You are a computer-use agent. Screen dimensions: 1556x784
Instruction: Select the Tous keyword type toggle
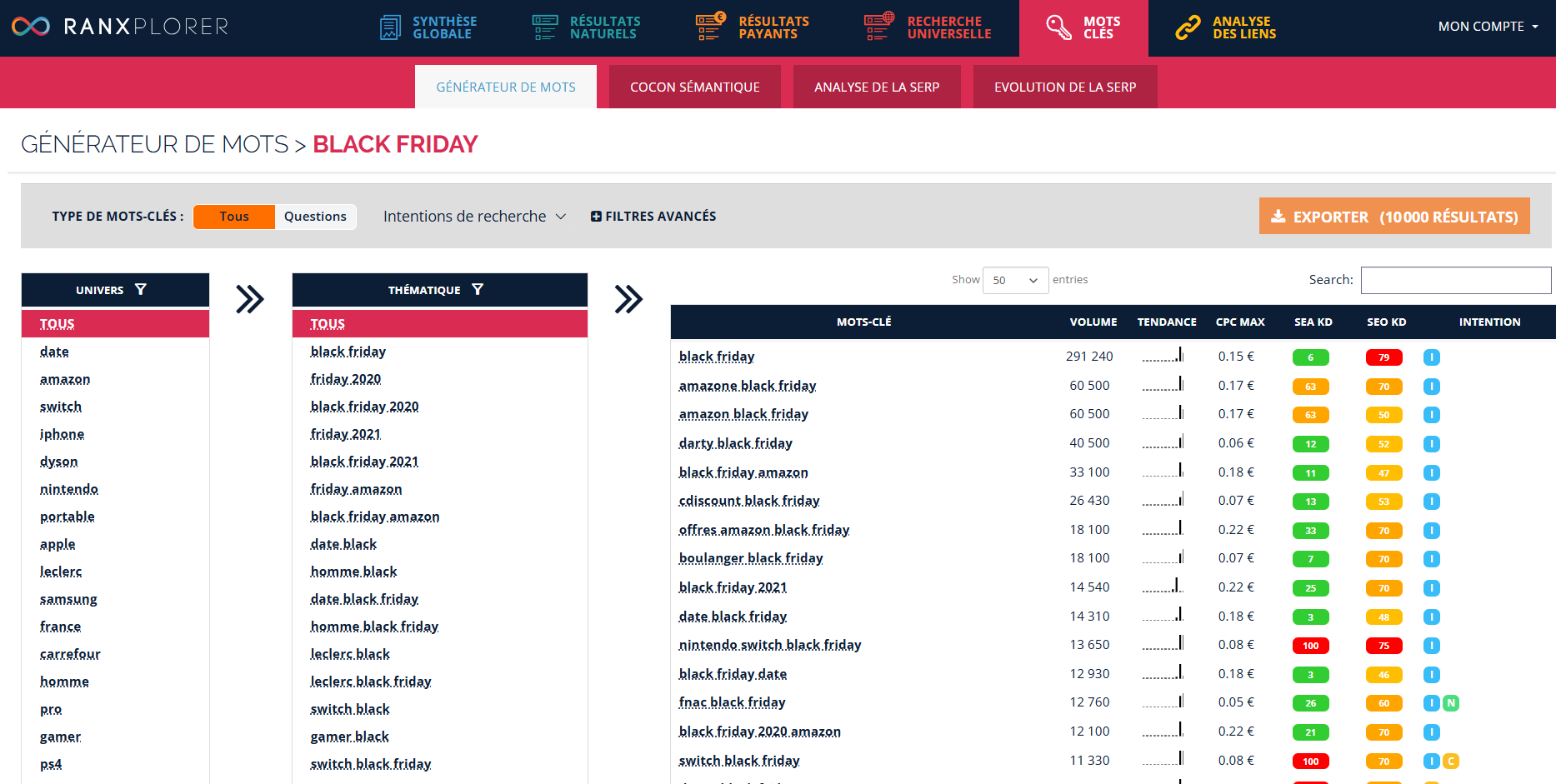click(234, 217)
